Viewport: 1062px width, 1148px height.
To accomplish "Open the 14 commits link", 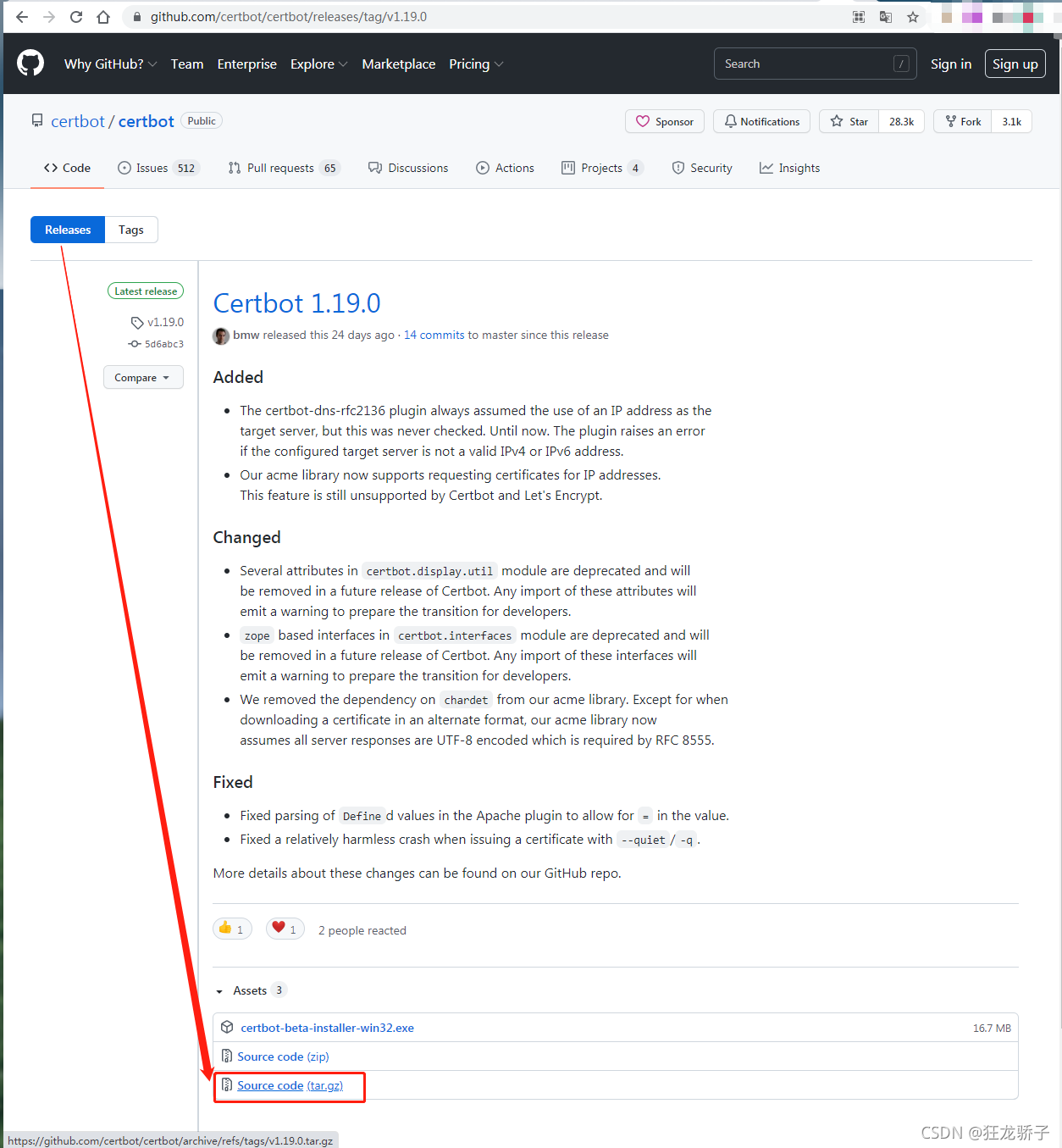I will pyautogui.click(x=434, y=335).
